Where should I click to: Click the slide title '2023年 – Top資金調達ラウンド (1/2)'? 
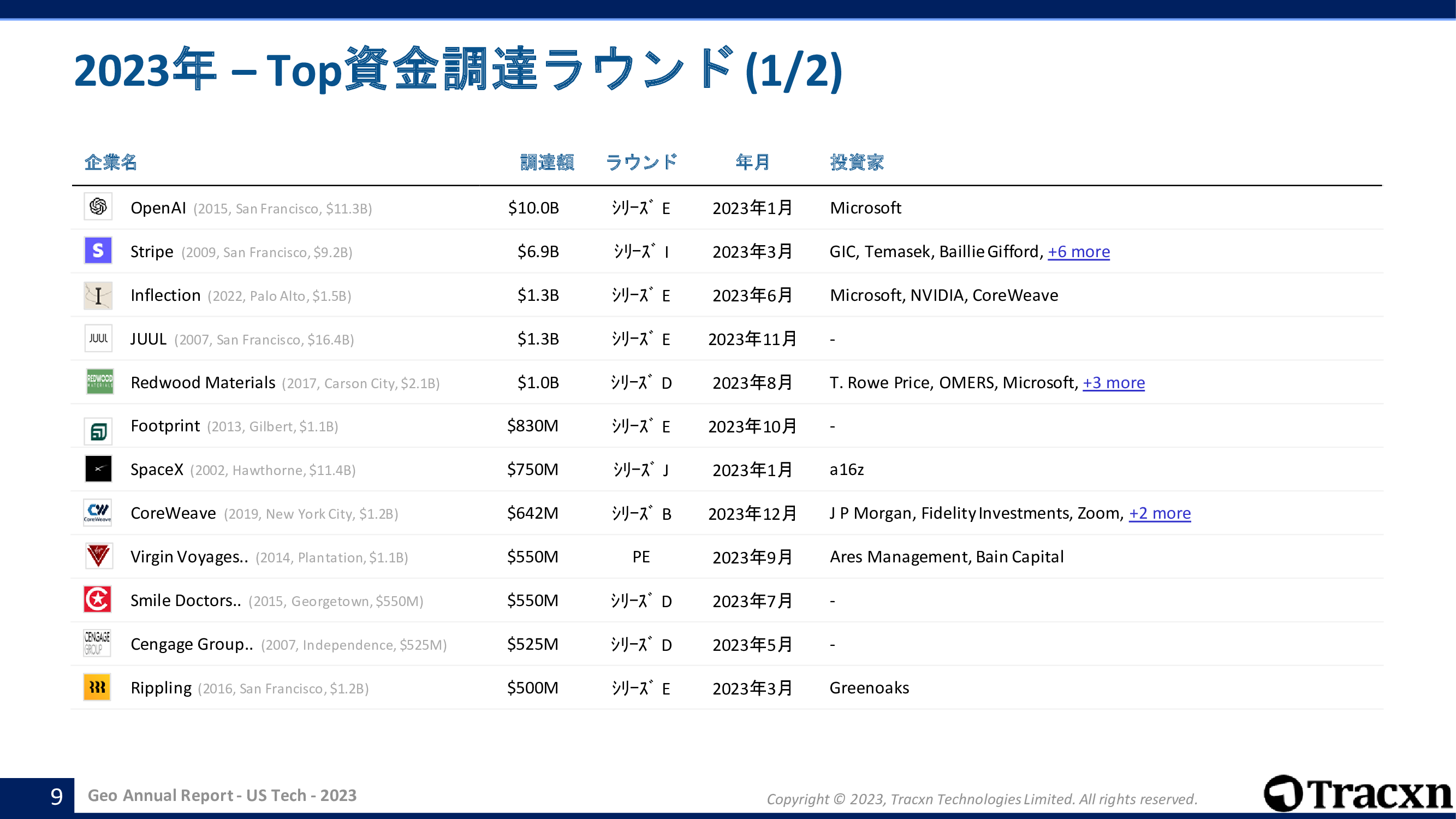click(459, 69)
